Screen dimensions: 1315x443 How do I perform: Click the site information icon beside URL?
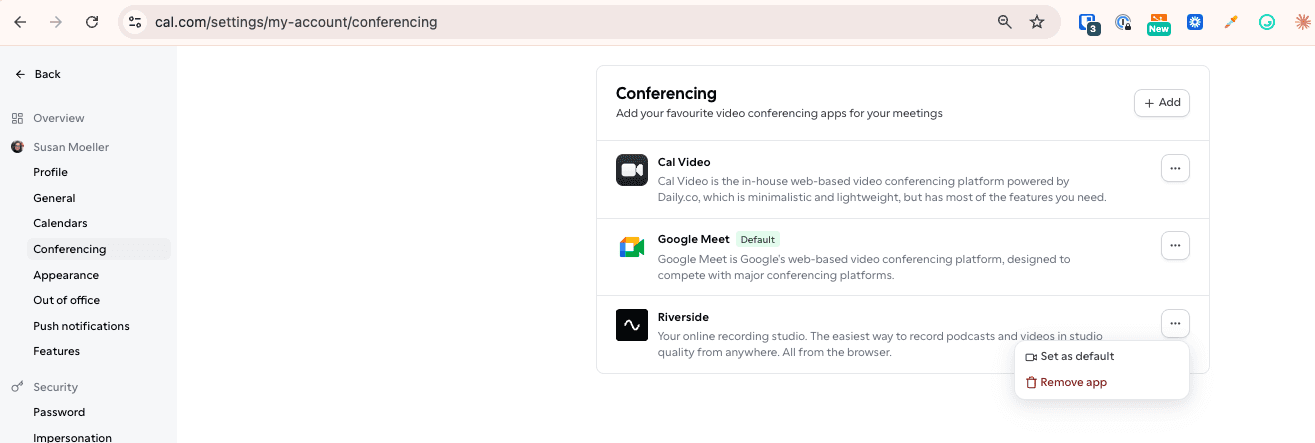136,22
